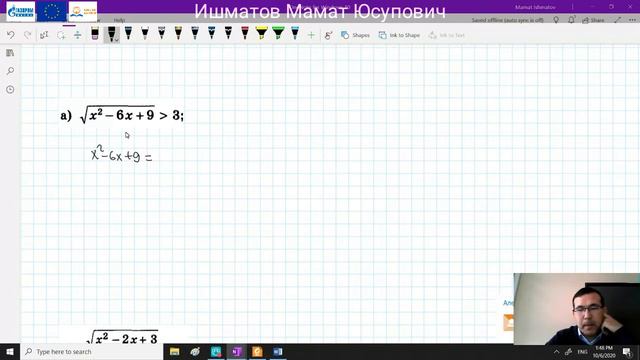Choose the white-tipped pen
The width and height of the screenshot is (640, 360).
(145, 33)
